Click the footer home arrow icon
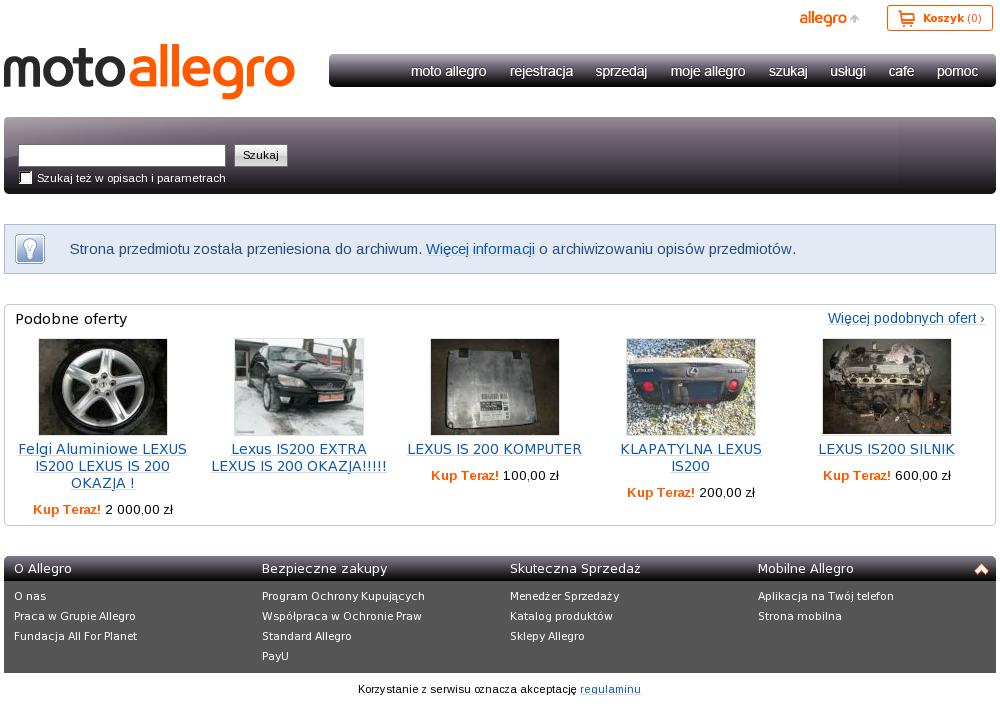This screenshot has height=709, width=1000. point(981,569)
